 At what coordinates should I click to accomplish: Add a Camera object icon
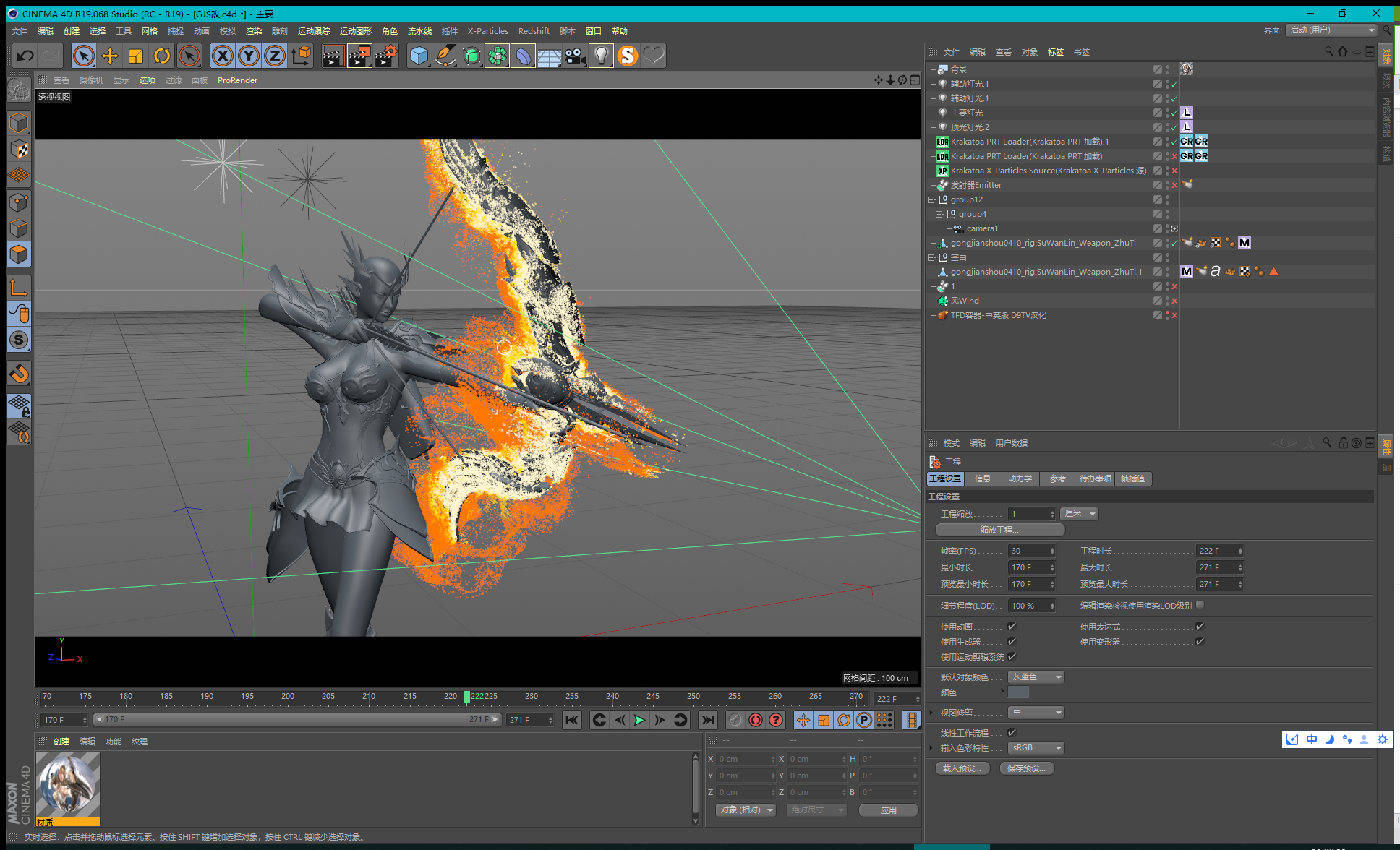(x=575, y=56)
